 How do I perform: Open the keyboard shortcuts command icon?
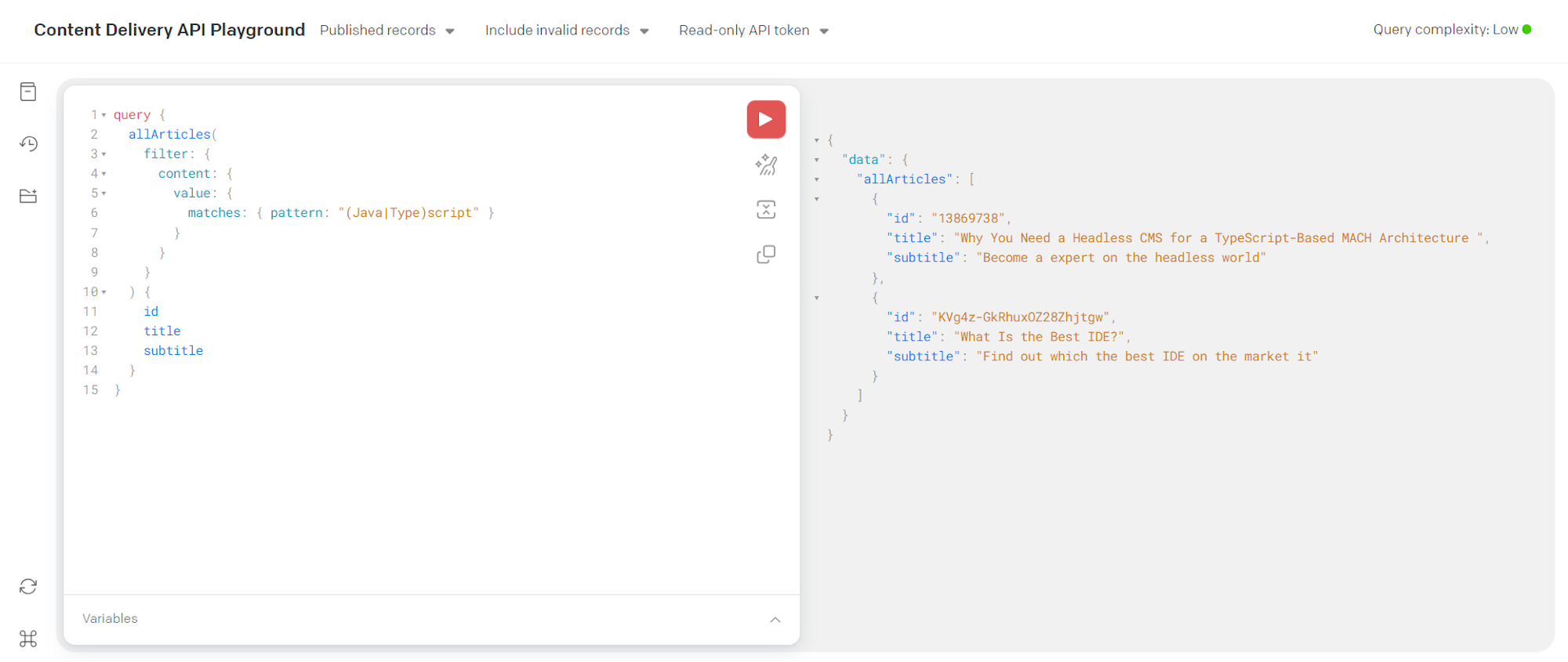[28, 638]
